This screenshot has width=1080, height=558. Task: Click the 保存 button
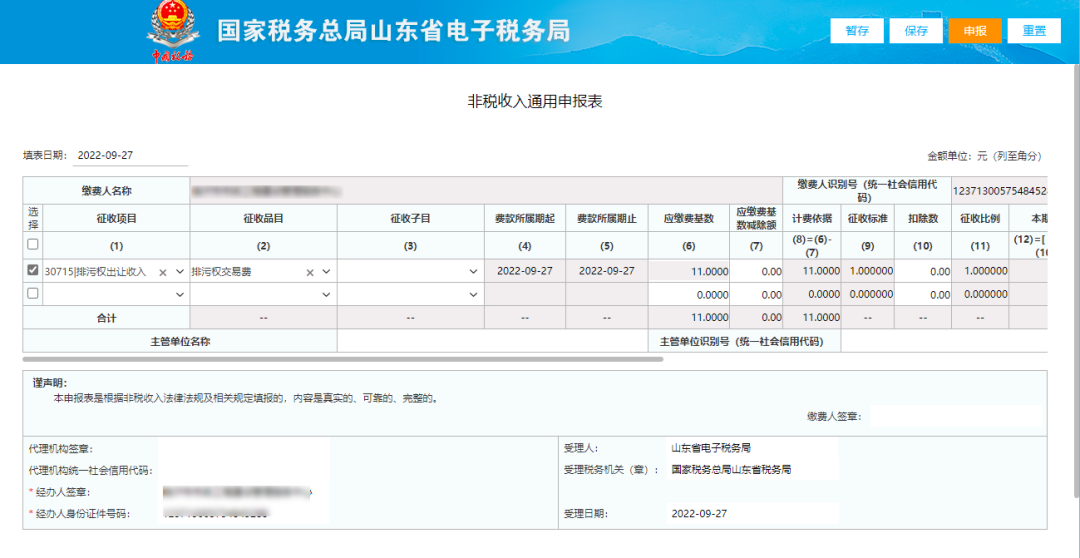[x=916, y=31]
